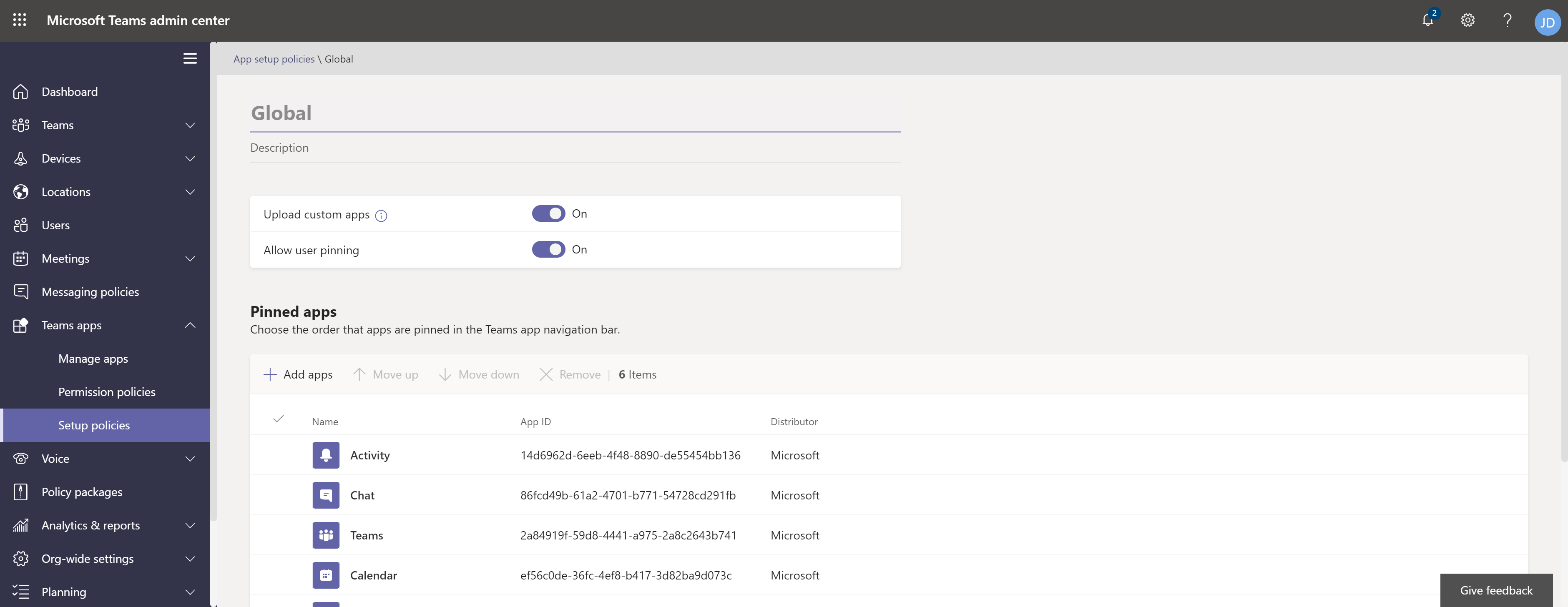Open the JD user profile avatar
This screenshot has width=1568, height=607.
point(1547,22)
